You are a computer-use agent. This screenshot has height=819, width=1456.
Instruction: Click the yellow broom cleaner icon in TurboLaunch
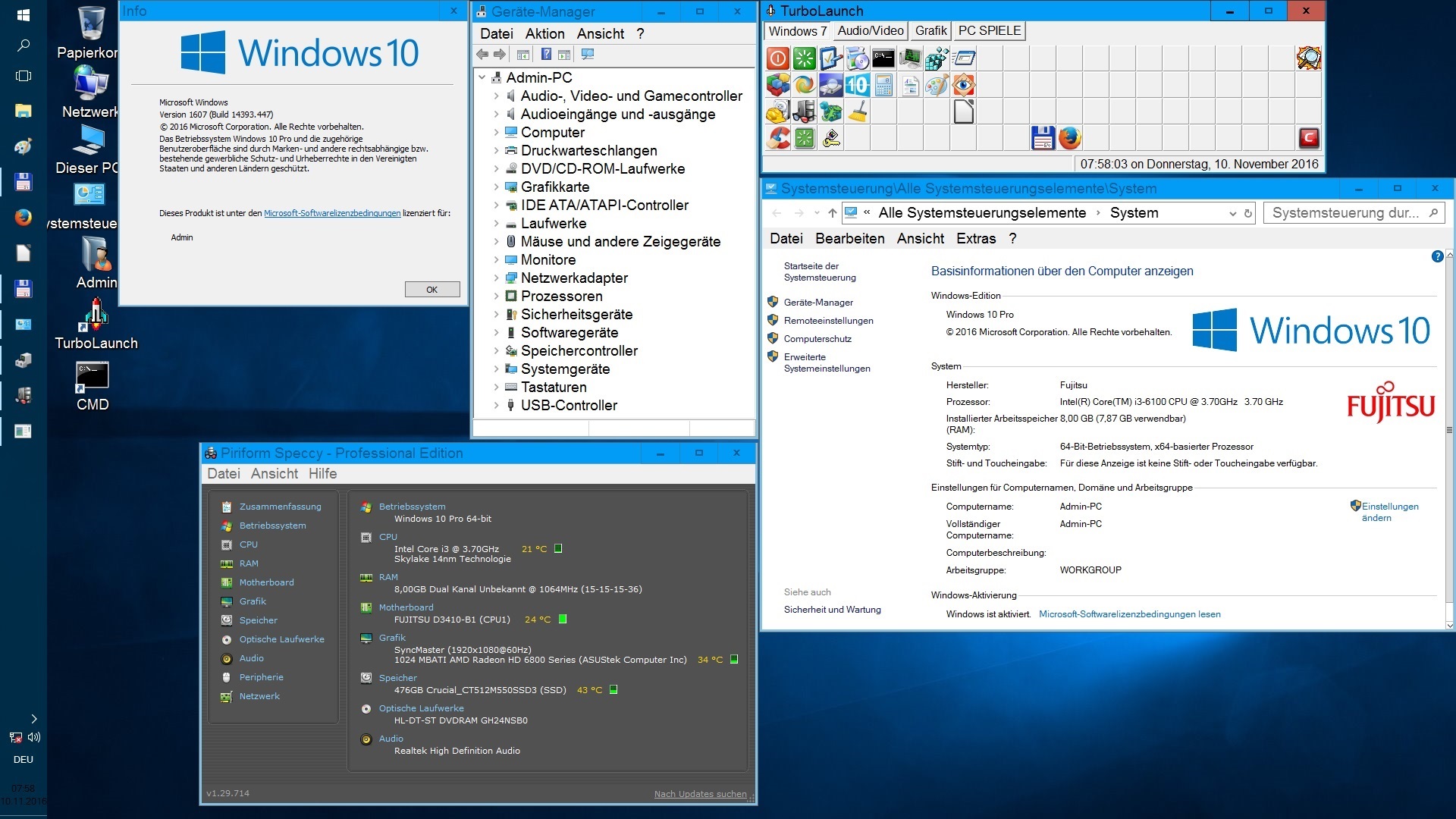tap(858, 112)
